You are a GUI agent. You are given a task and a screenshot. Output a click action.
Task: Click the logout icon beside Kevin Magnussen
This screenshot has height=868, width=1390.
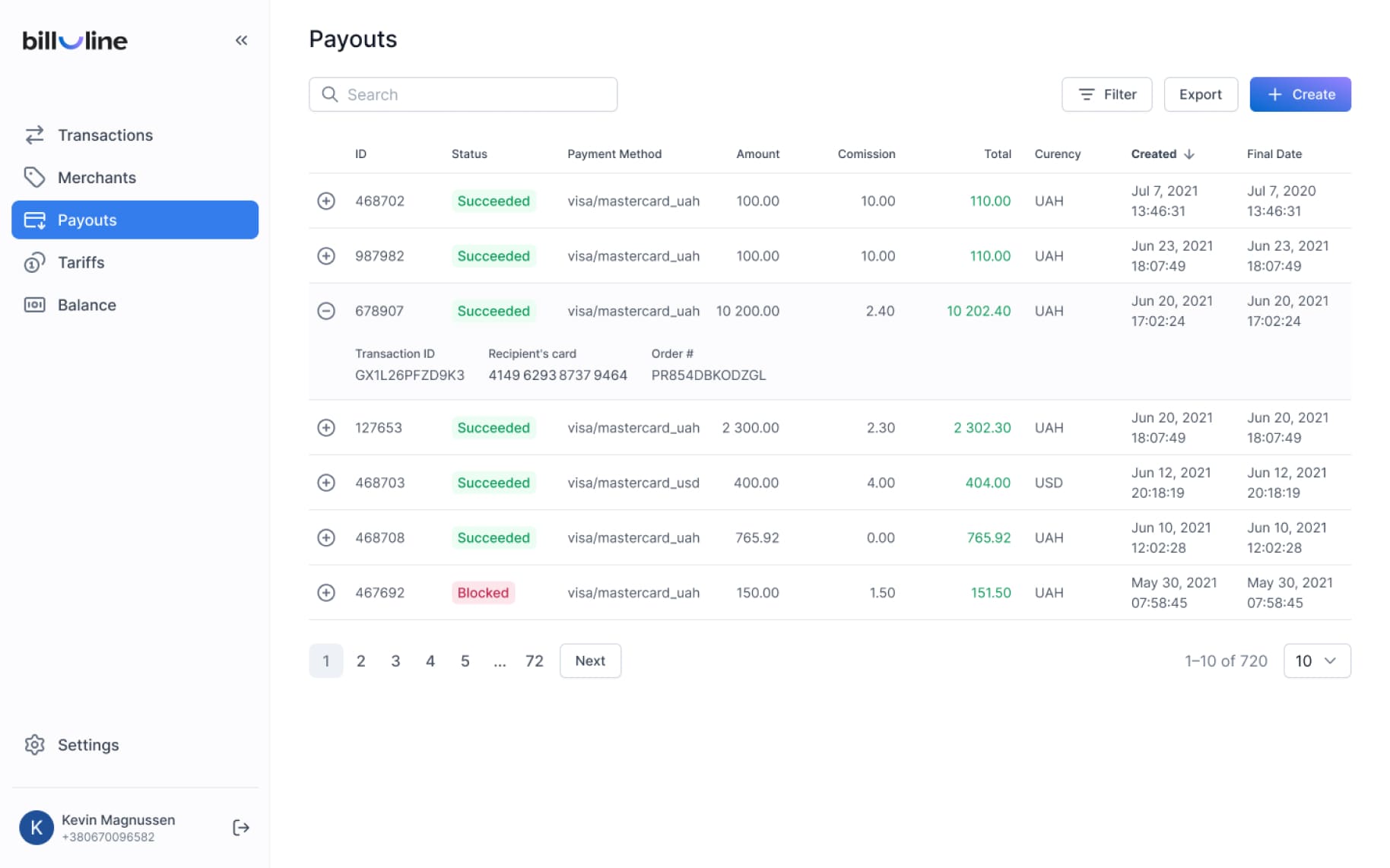240,828
